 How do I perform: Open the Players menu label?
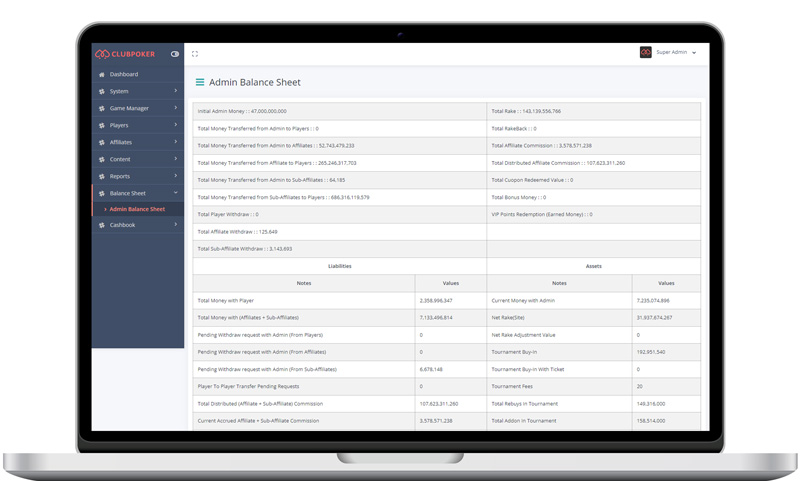119,125
